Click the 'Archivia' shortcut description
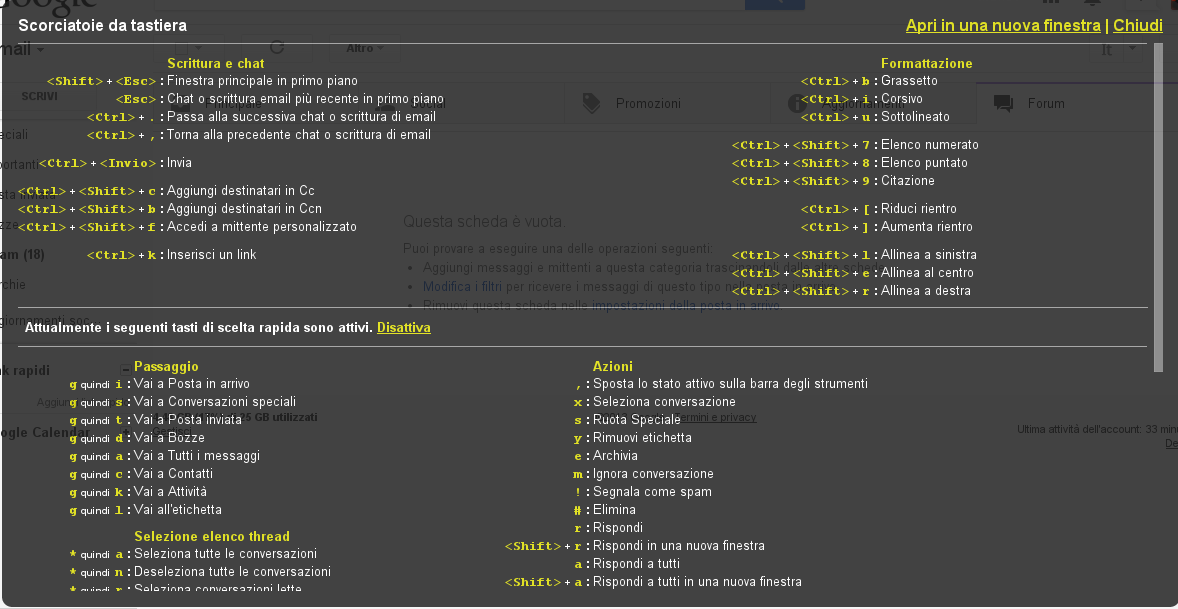The image size is (1178, 609). [x=615, y=456]
